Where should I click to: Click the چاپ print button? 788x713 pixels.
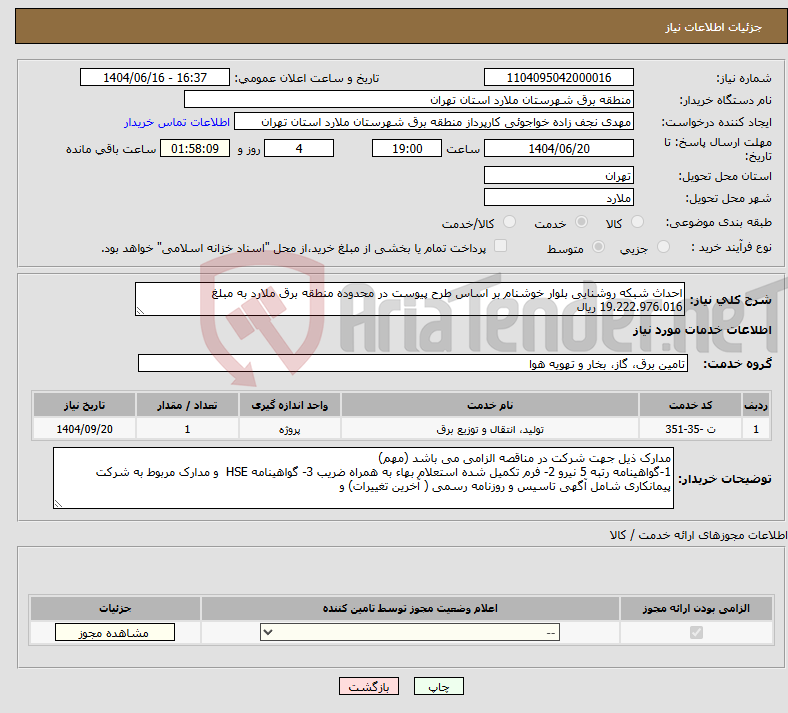(439, 686)
